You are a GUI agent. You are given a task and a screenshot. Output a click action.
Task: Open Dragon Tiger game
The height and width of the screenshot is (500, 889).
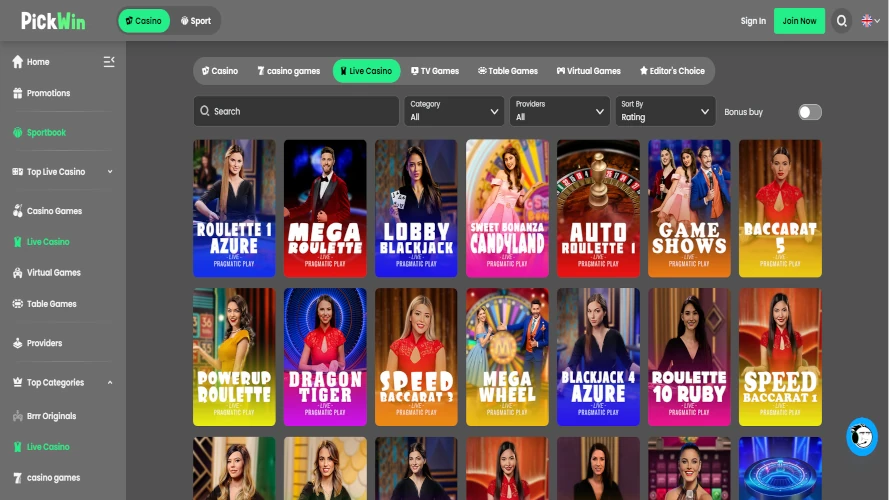pyautogui.click(x=325, y=357)
